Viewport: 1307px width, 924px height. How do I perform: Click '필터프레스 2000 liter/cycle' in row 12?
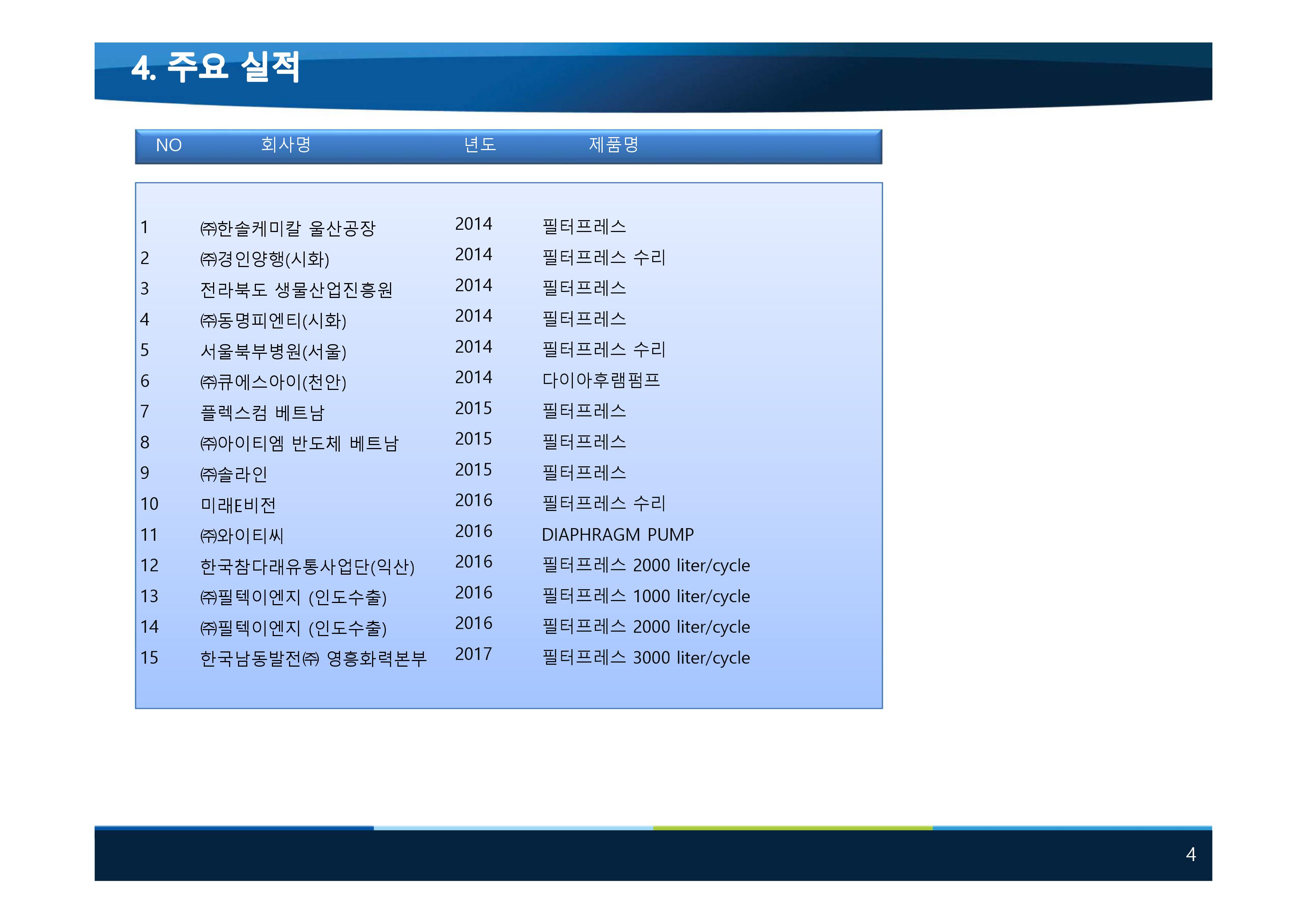(645, 565)
